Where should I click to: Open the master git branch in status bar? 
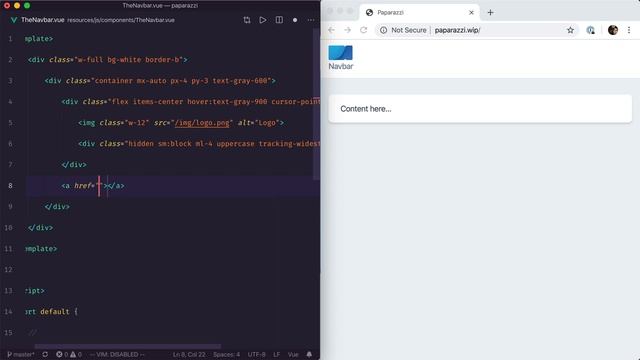point(21,354)
